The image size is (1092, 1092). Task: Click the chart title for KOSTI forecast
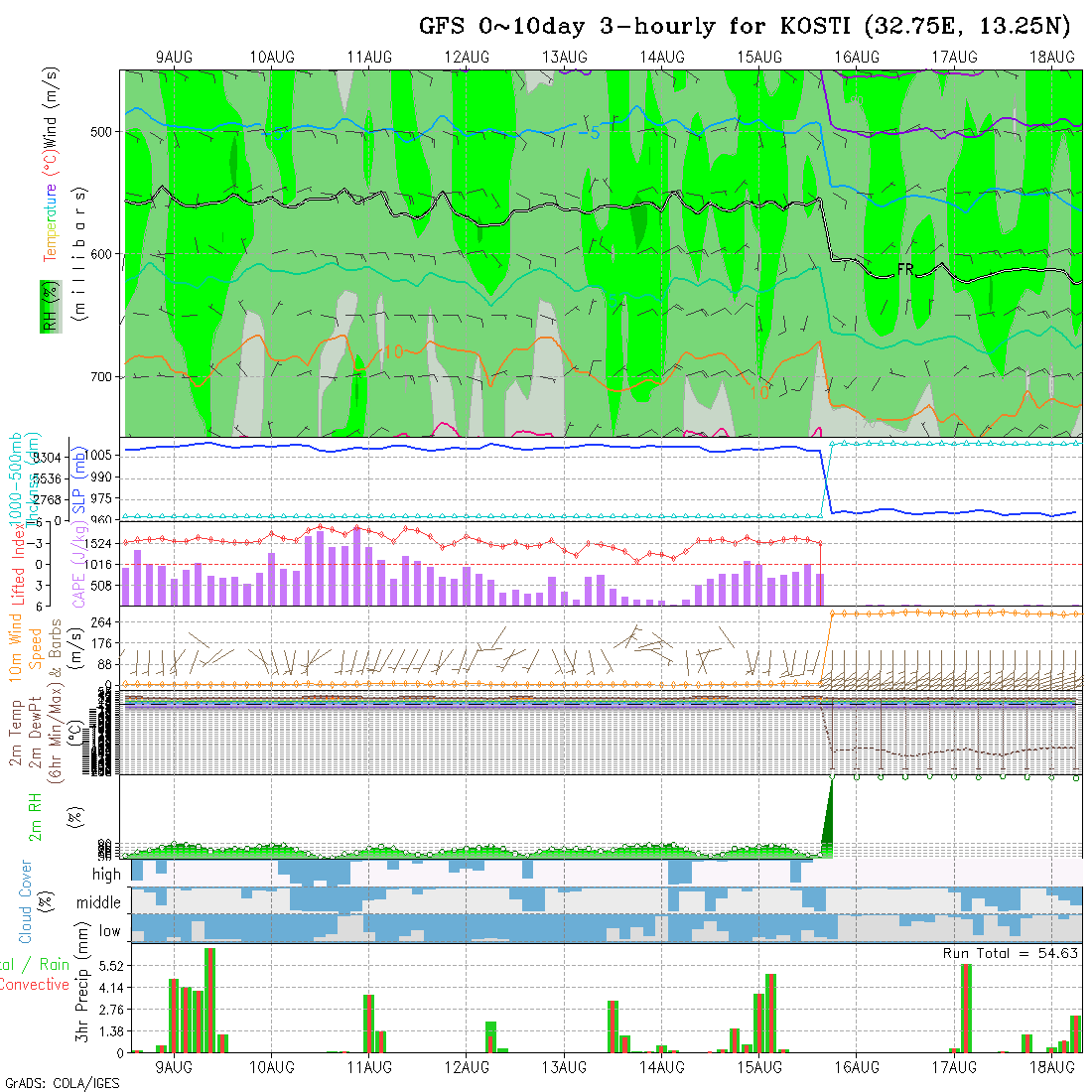point(745,27)
